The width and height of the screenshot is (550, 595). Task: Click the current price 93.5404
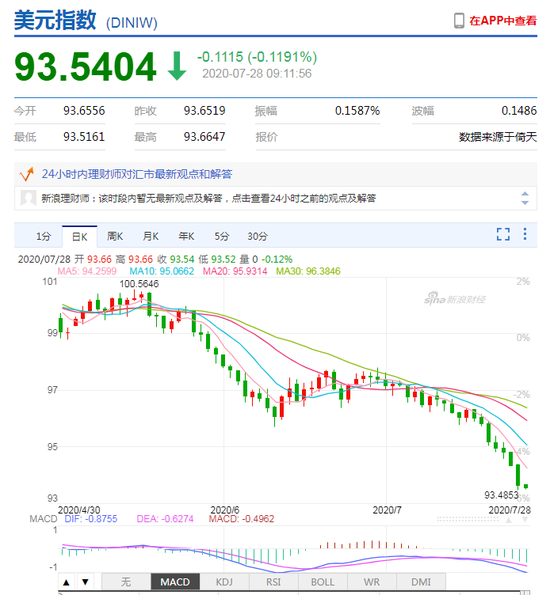(85, 67)
